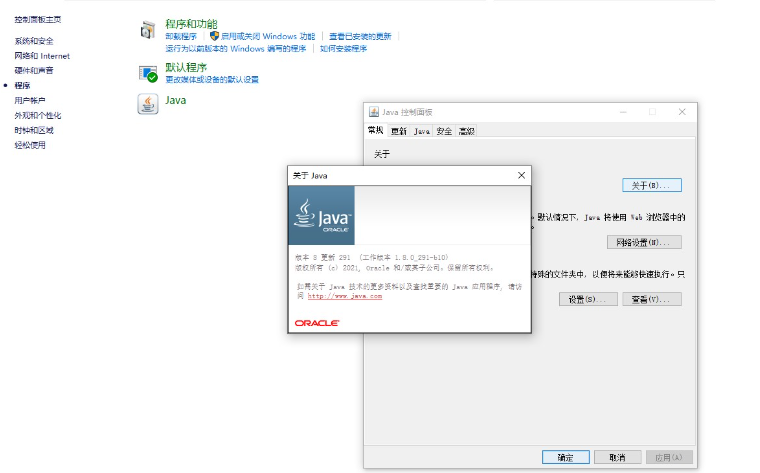This screenshot has width=760, height=473.
Task: Switch to the 更新 tab in Java 控制面板
Action: pos(399,131)
